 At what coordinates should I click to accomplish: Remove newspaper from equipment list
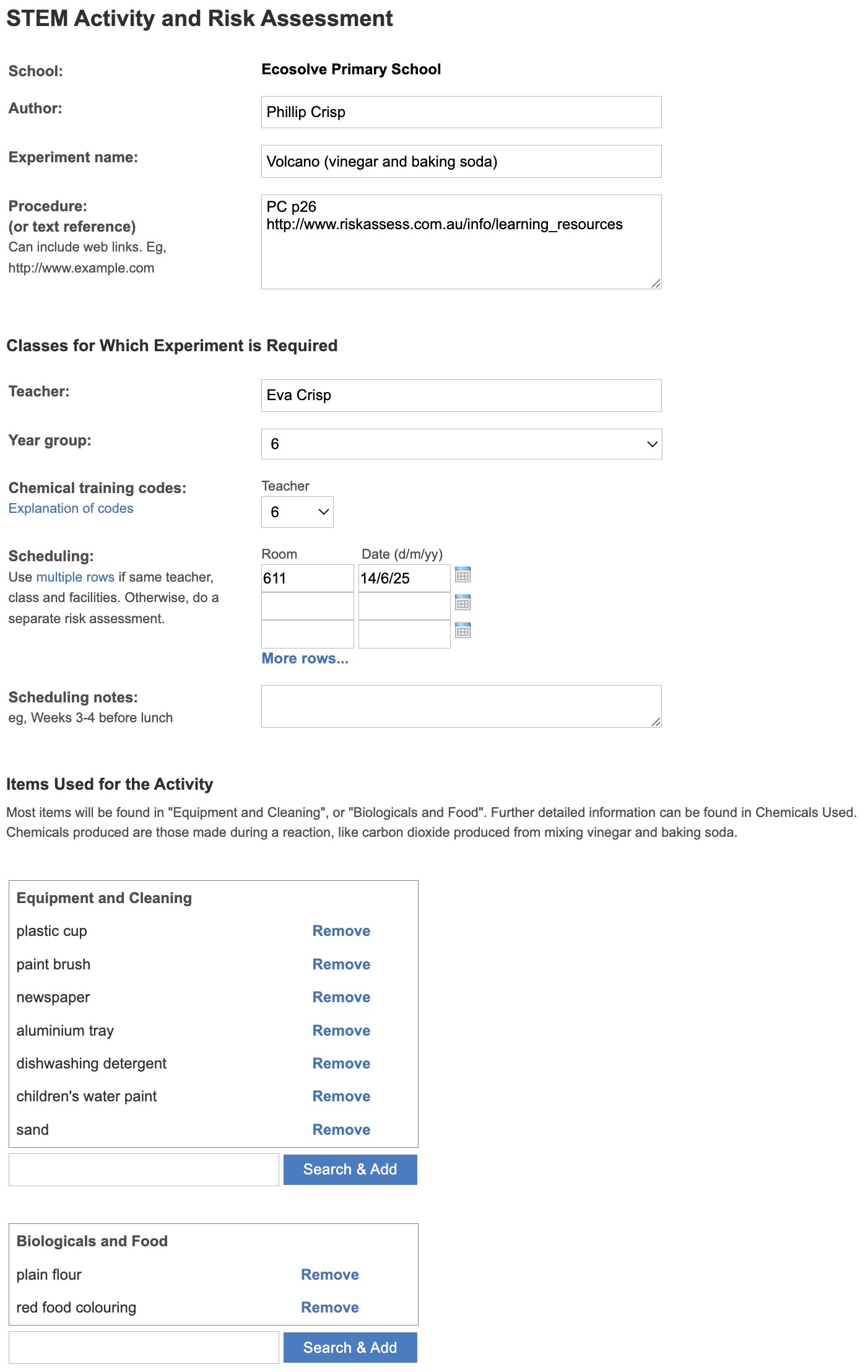[x=341, y=997]
